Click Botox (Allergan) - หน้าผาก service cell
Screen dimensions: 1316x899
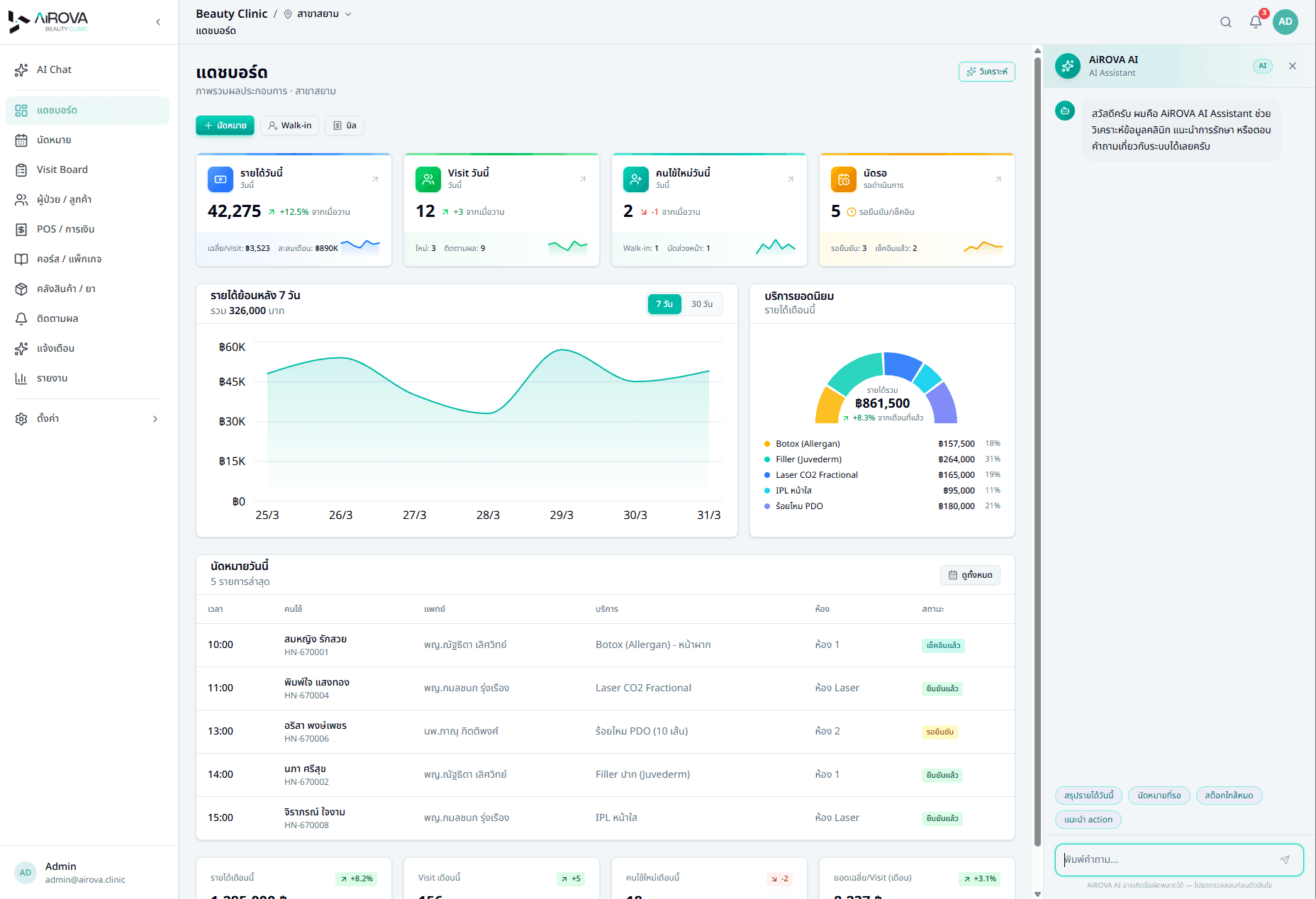pos(653,644)
